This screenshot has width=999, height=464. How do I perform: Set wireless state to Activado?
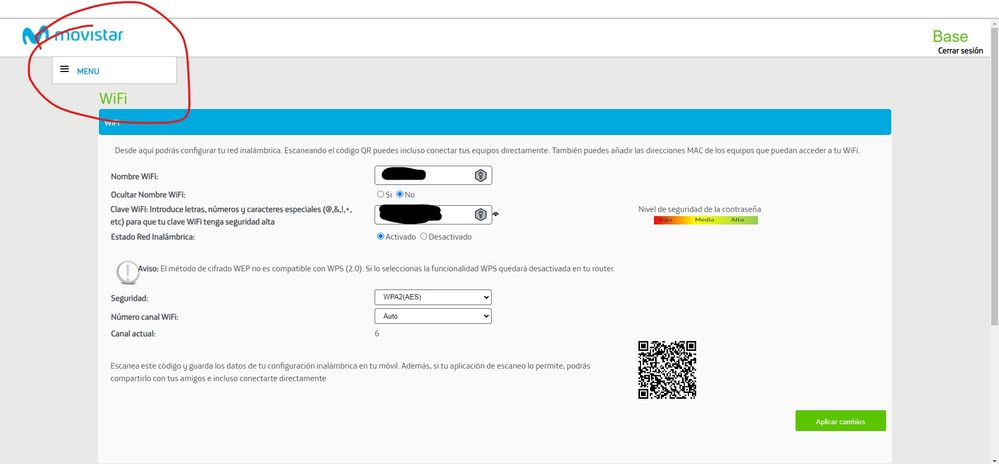380,236
